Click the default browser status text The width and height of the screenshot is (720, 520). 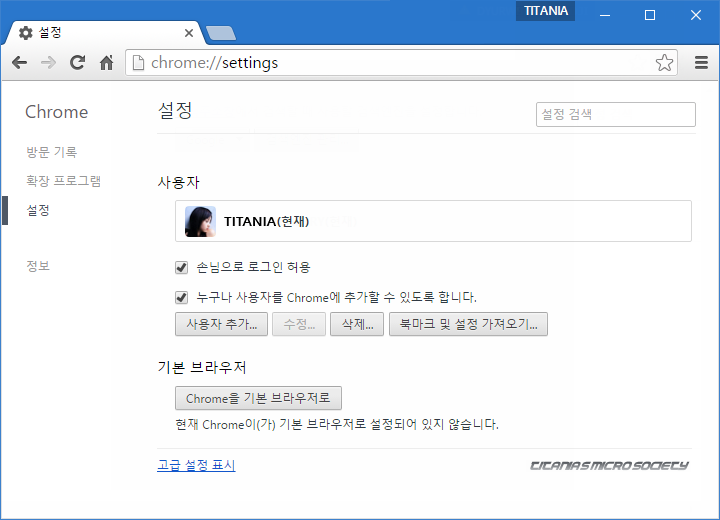pos(337,424)
